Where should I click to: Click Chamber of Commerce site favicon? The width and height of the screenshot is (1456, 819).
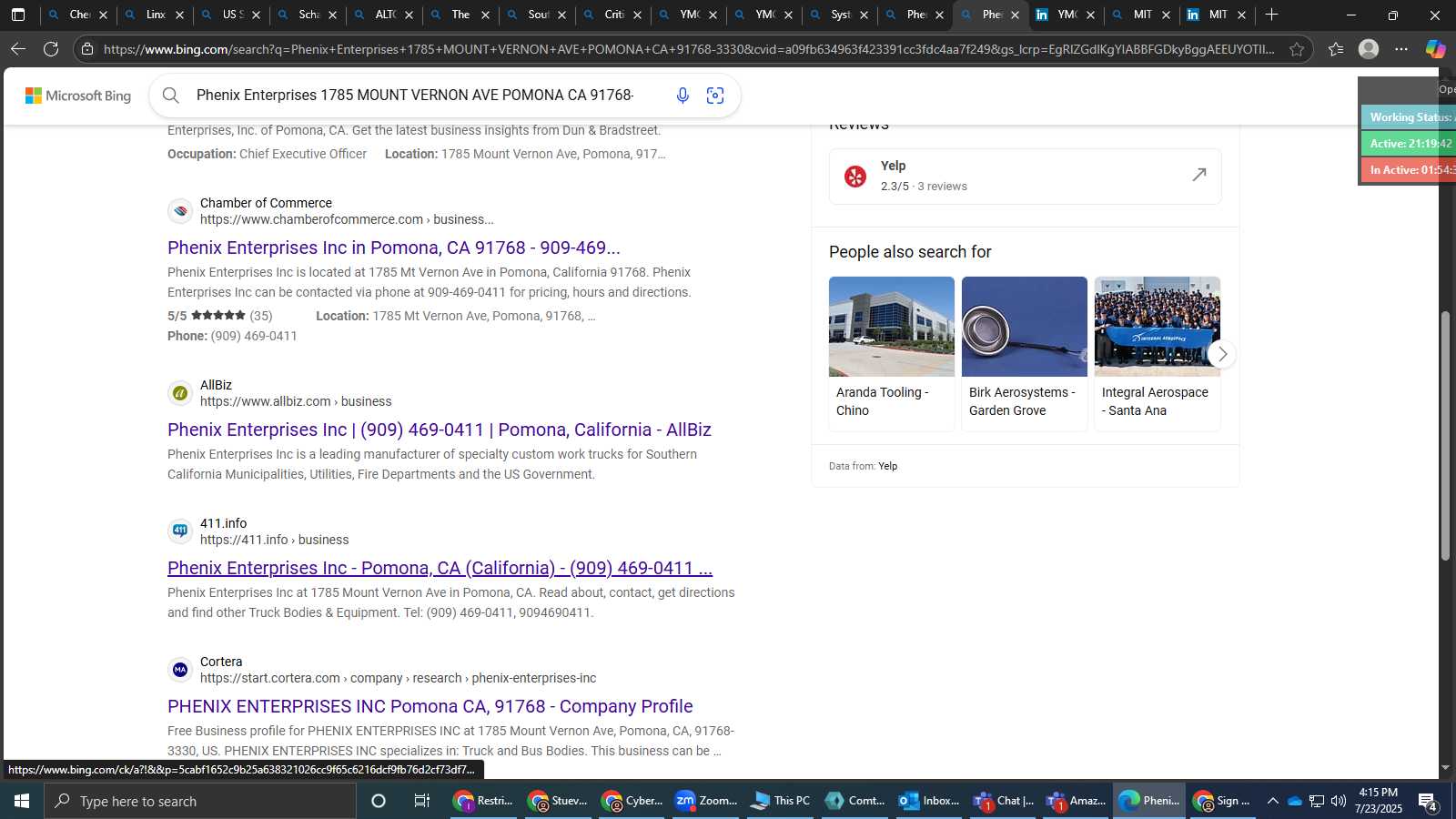180,211
